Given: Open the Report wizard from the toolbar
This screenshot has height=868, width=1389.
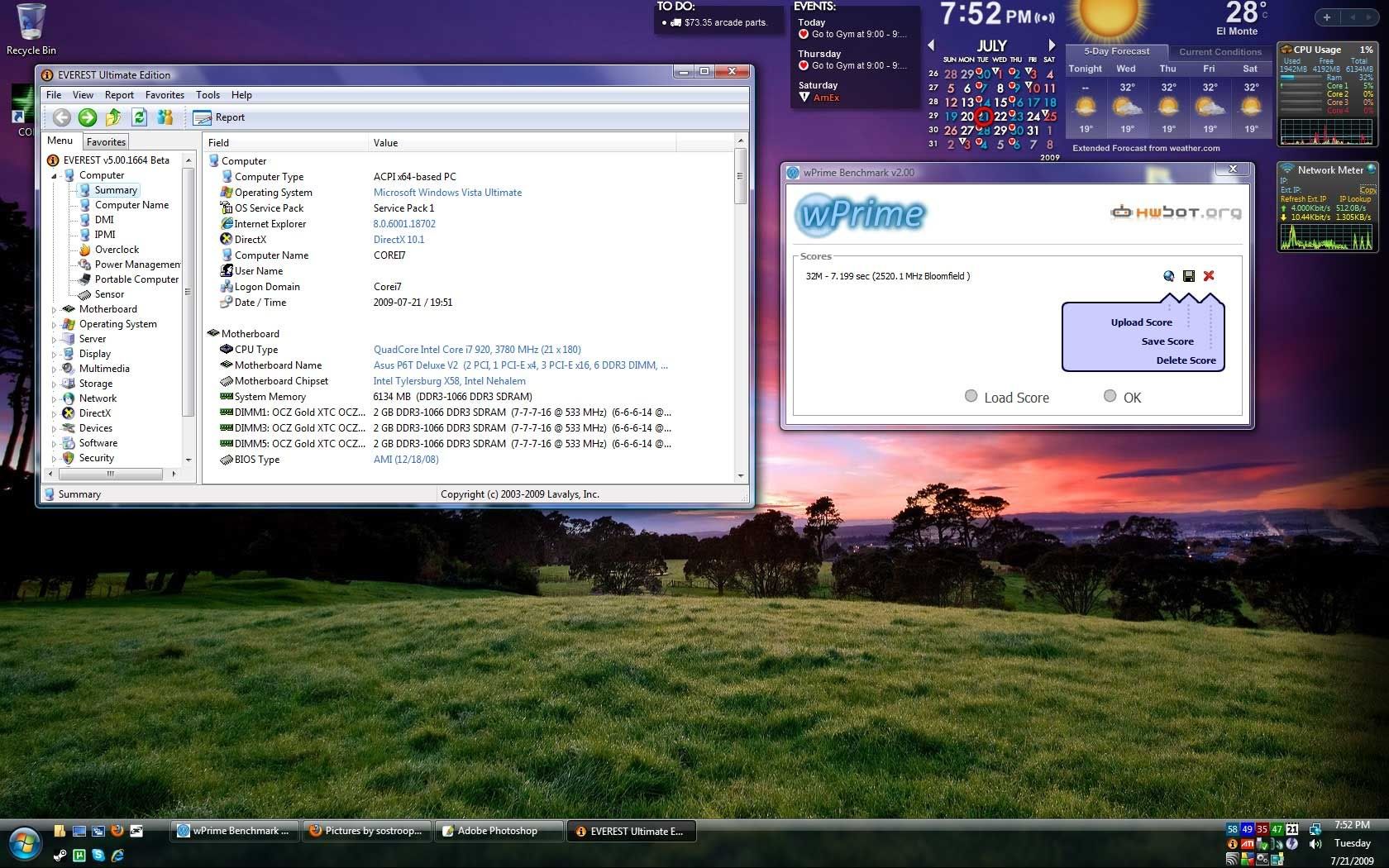Looking at the screenshot, I should [219, 117].
